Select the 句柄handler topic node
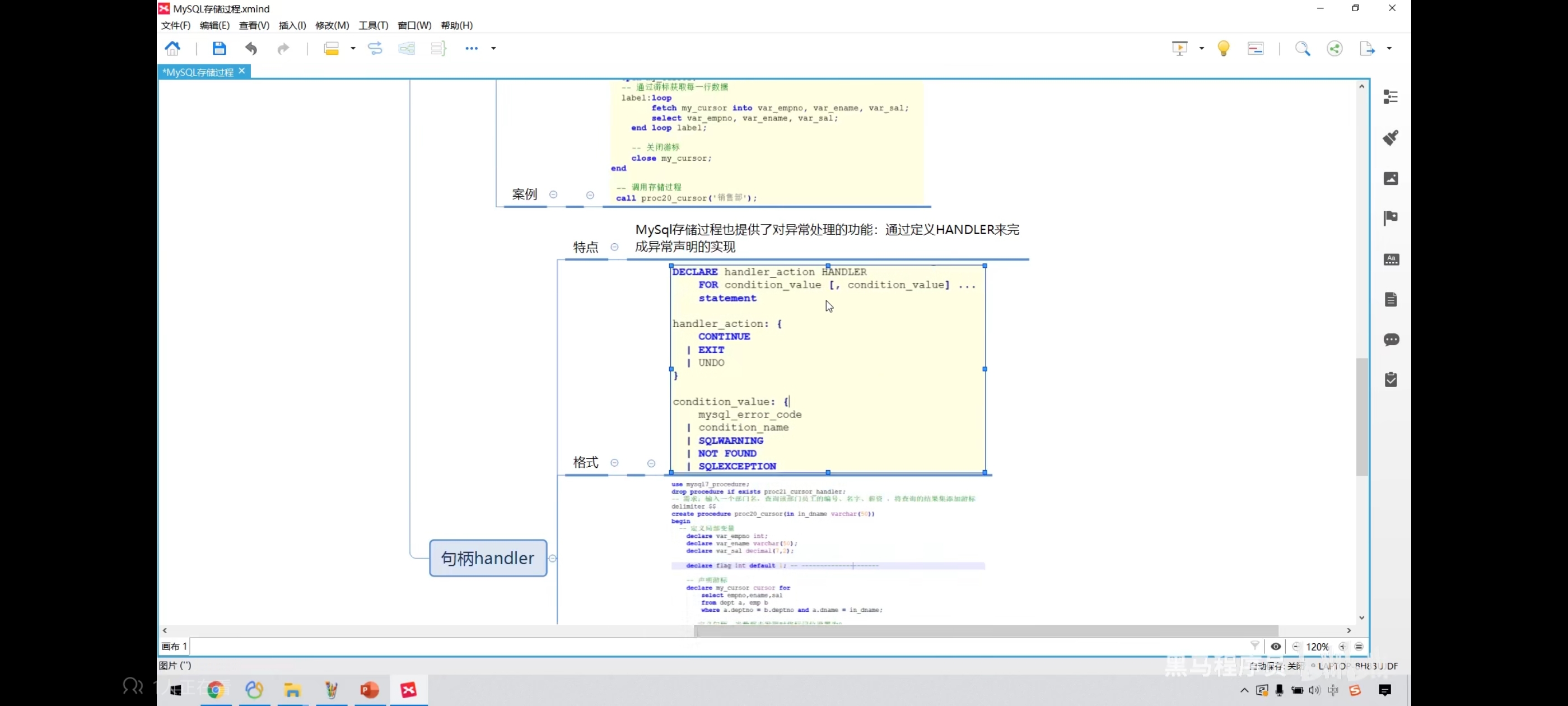 click(488, 558)
